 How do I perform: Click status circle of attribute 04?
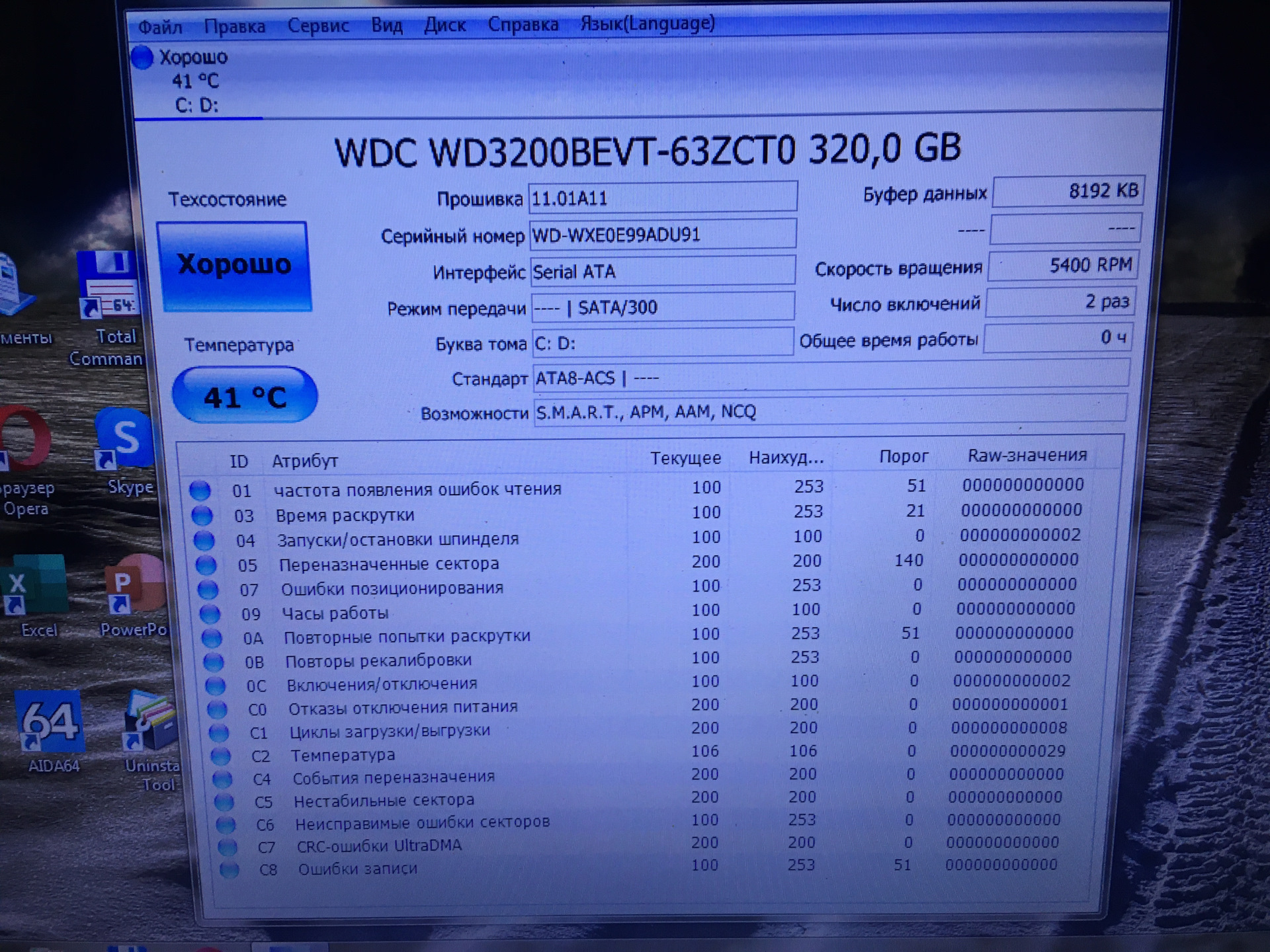point(204,540)
